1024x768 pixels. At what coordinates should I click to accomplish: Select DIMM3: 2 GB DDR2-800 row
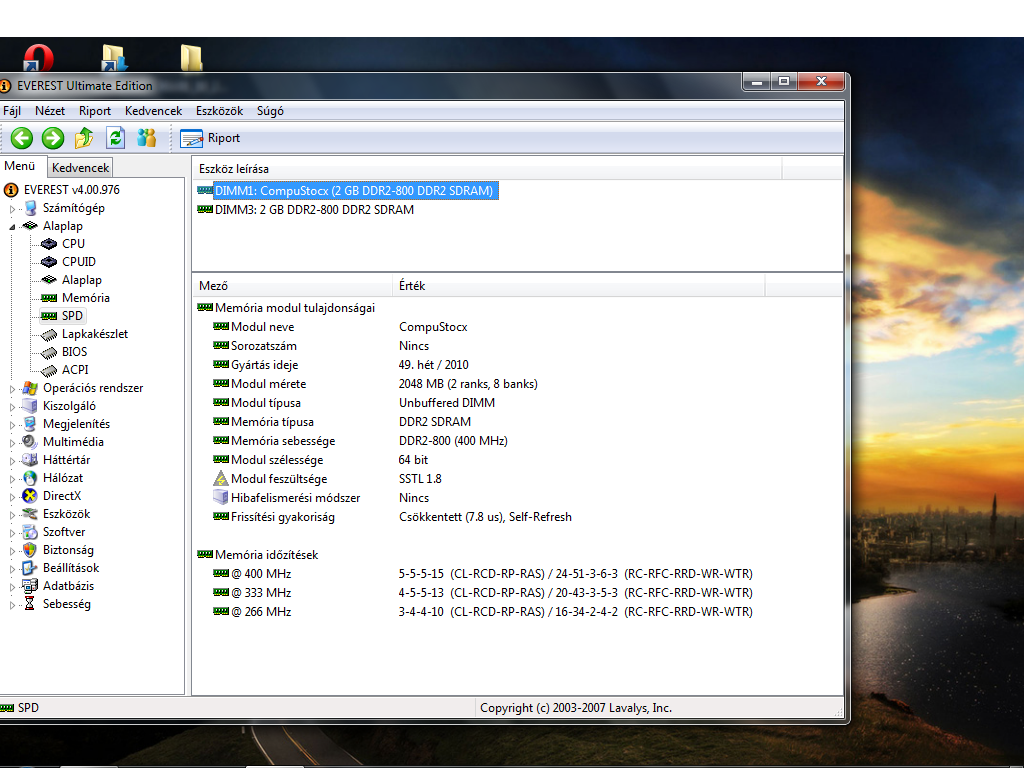pyautogui.click(x=305, y=210)
